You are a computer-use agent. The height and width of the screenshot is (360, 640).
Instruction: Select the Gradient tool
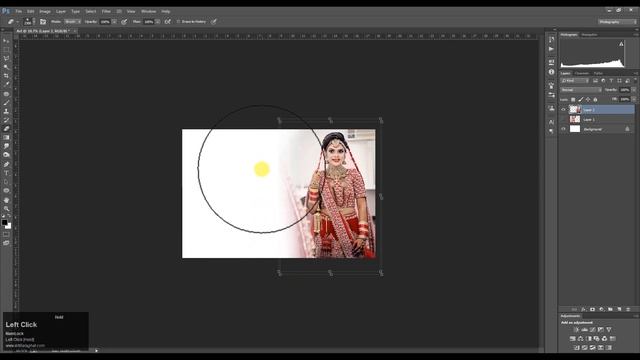[6, 138]
